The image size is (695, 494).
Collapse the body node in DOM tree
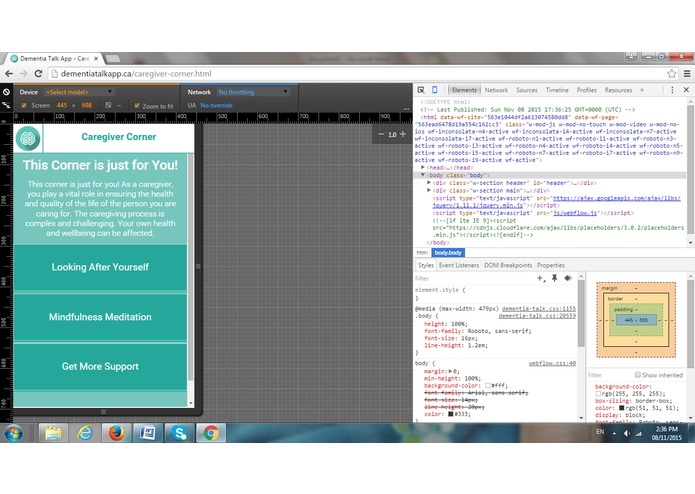423,175
